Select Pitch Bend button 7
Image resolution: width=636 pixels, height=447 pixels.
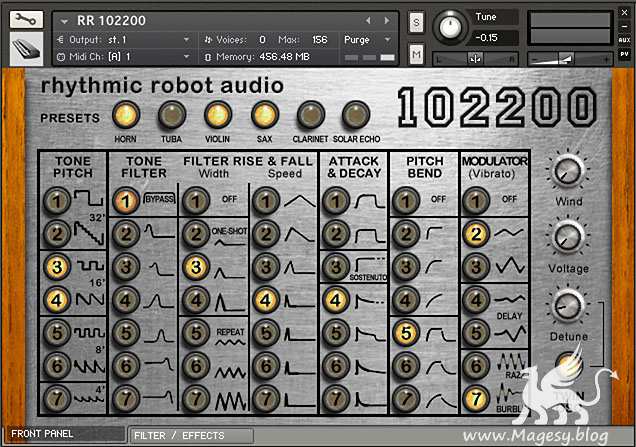[x=406, y=399]
